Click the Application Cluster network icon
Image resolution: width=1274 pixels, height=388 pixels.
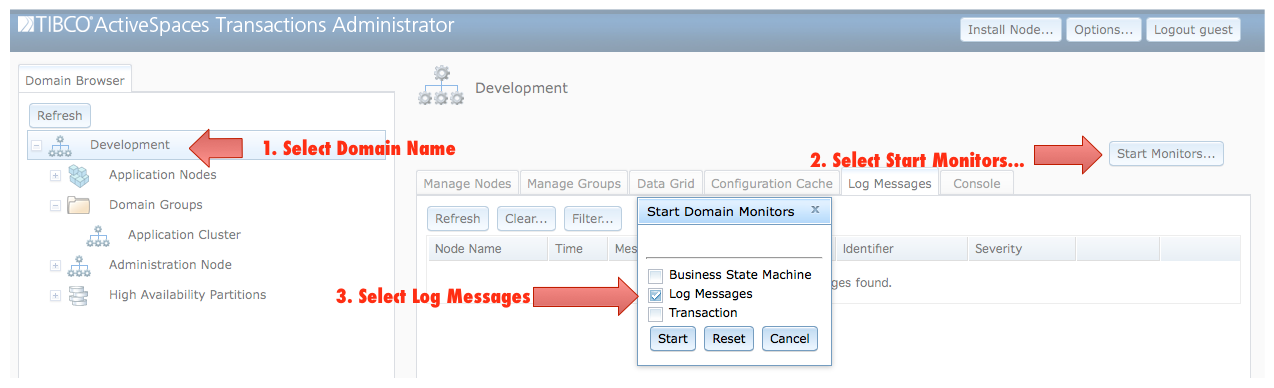pos(98,235)
